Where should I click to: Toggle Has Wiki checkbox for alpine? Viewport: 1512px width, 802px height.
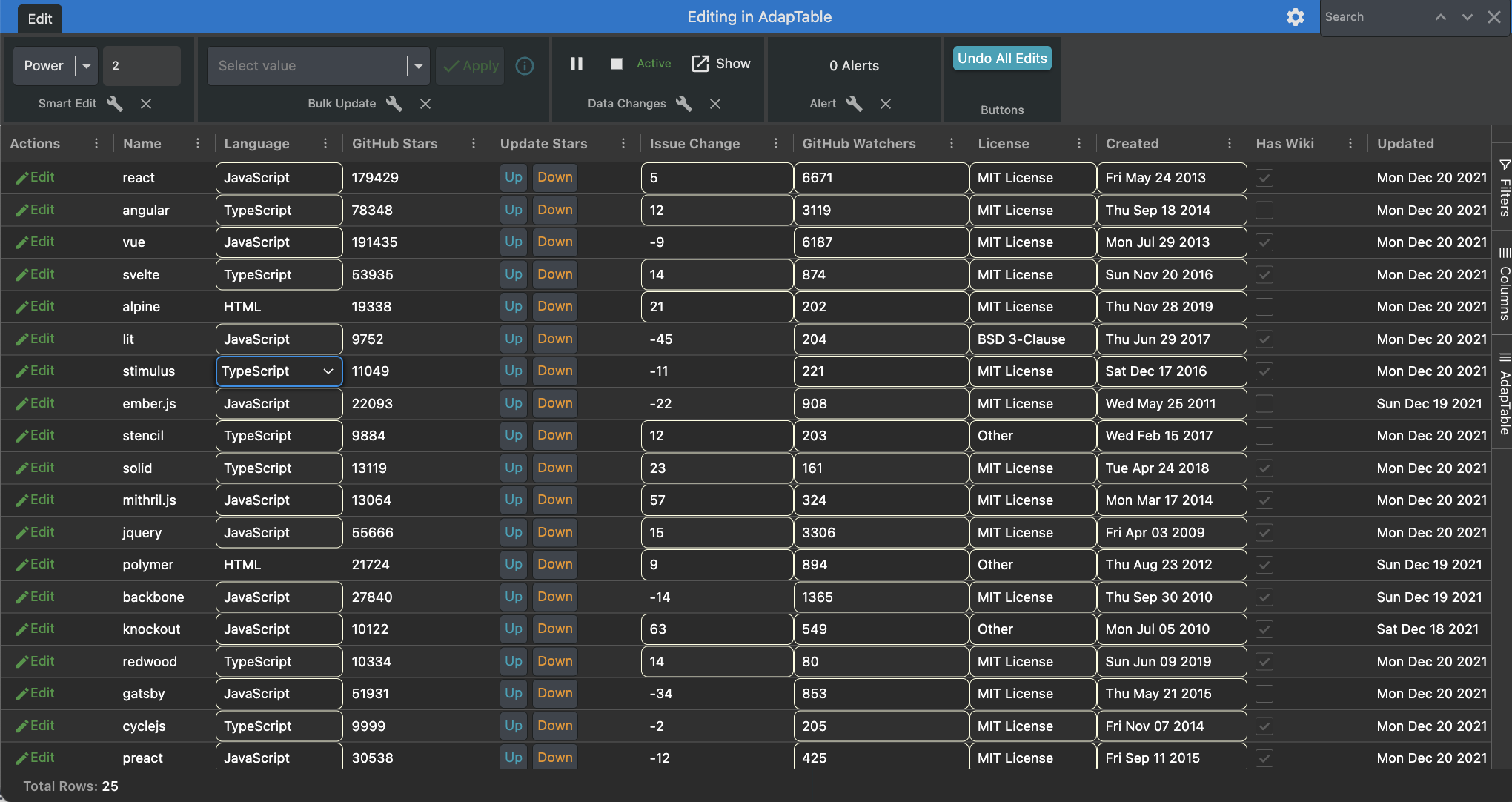1264,307
